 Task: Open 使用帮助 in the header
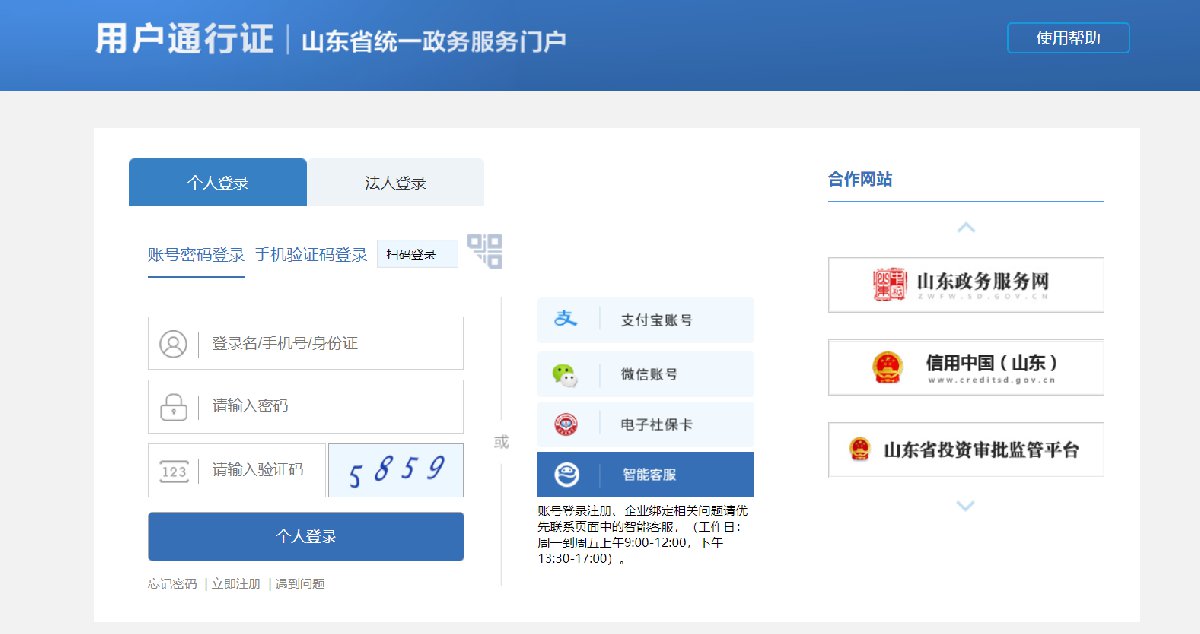pos(1068,38)
